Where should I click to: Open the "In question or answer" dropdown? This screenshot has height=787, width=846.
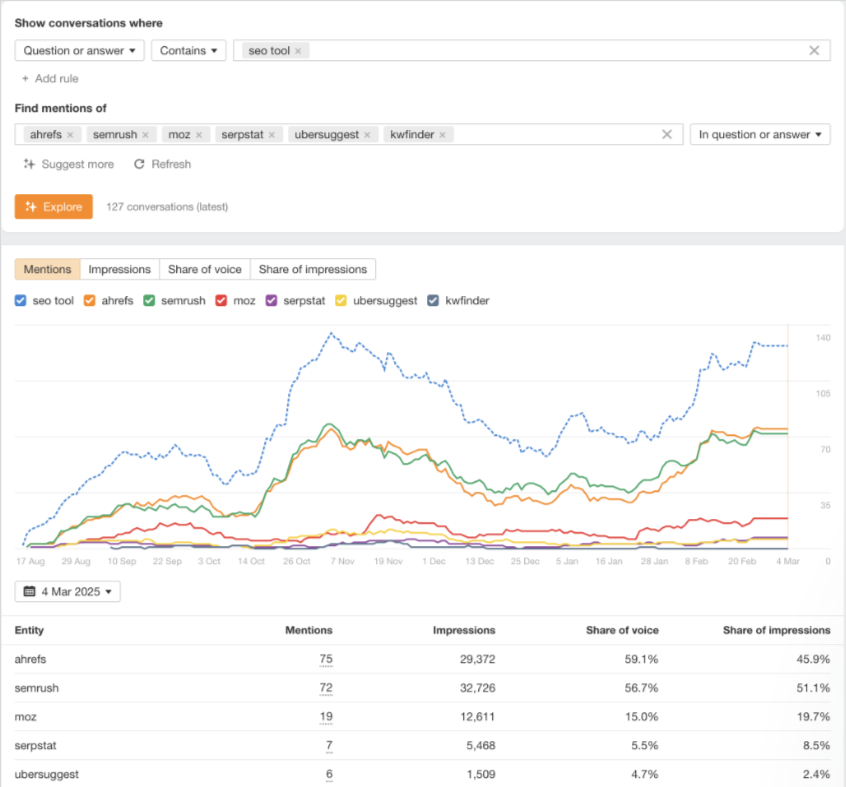[x=760, y=134]
